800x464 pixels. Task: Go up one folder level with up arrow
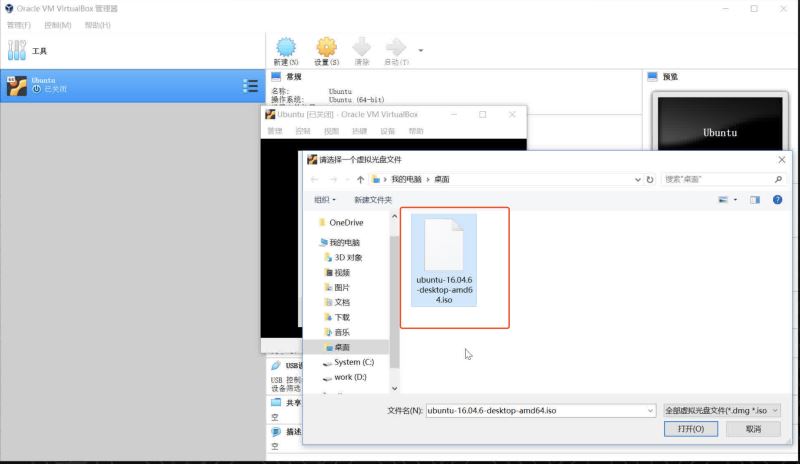[360, 179]
